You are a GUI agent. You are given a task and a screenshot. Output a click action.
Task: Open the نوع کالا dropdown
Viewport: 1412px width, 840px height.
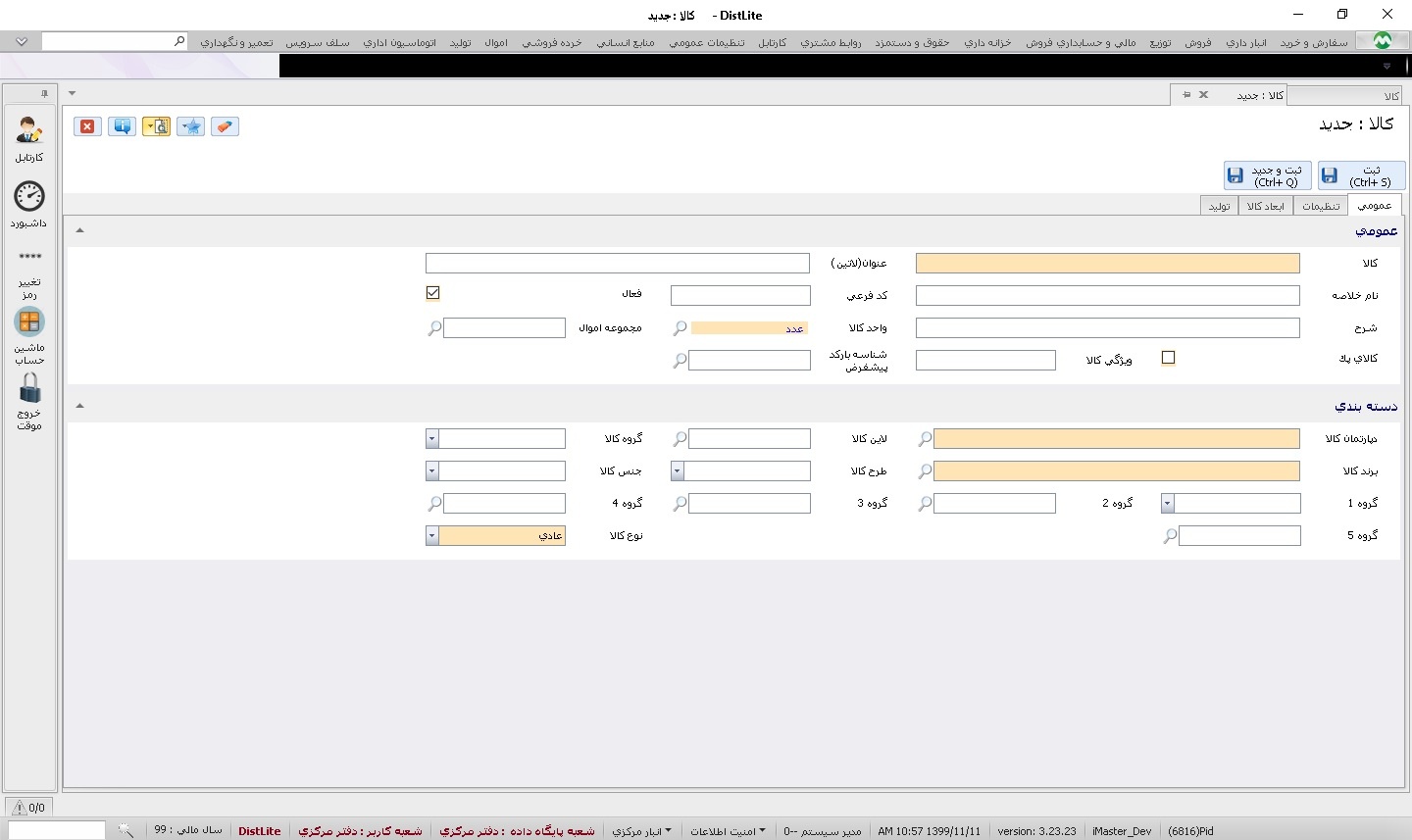tap(431, 536)
